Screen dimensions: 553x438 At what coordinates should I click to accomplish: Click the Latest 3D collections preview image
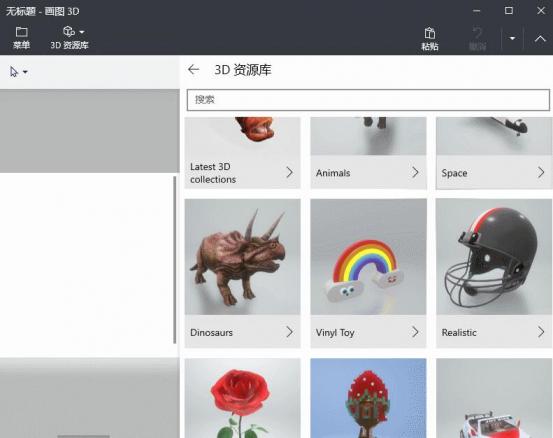tap(243, 136)
